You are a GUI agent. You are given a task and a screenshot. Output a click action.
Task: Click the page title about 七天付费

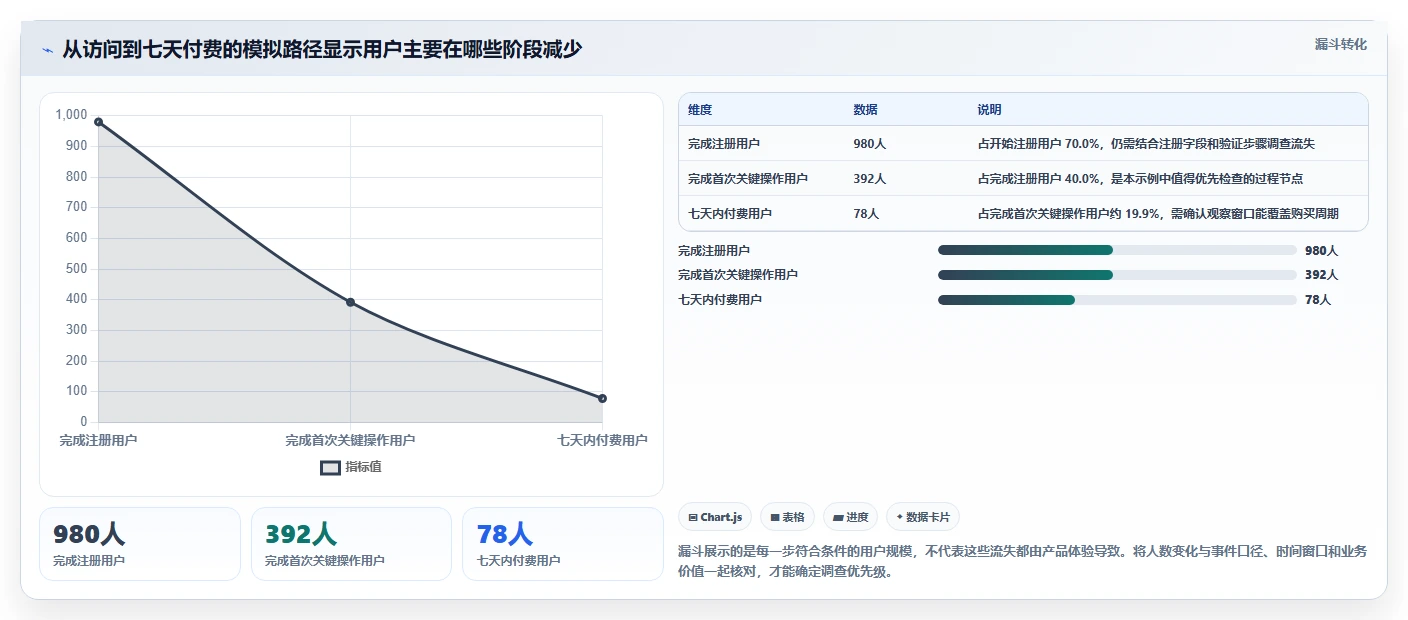[322, 49]
